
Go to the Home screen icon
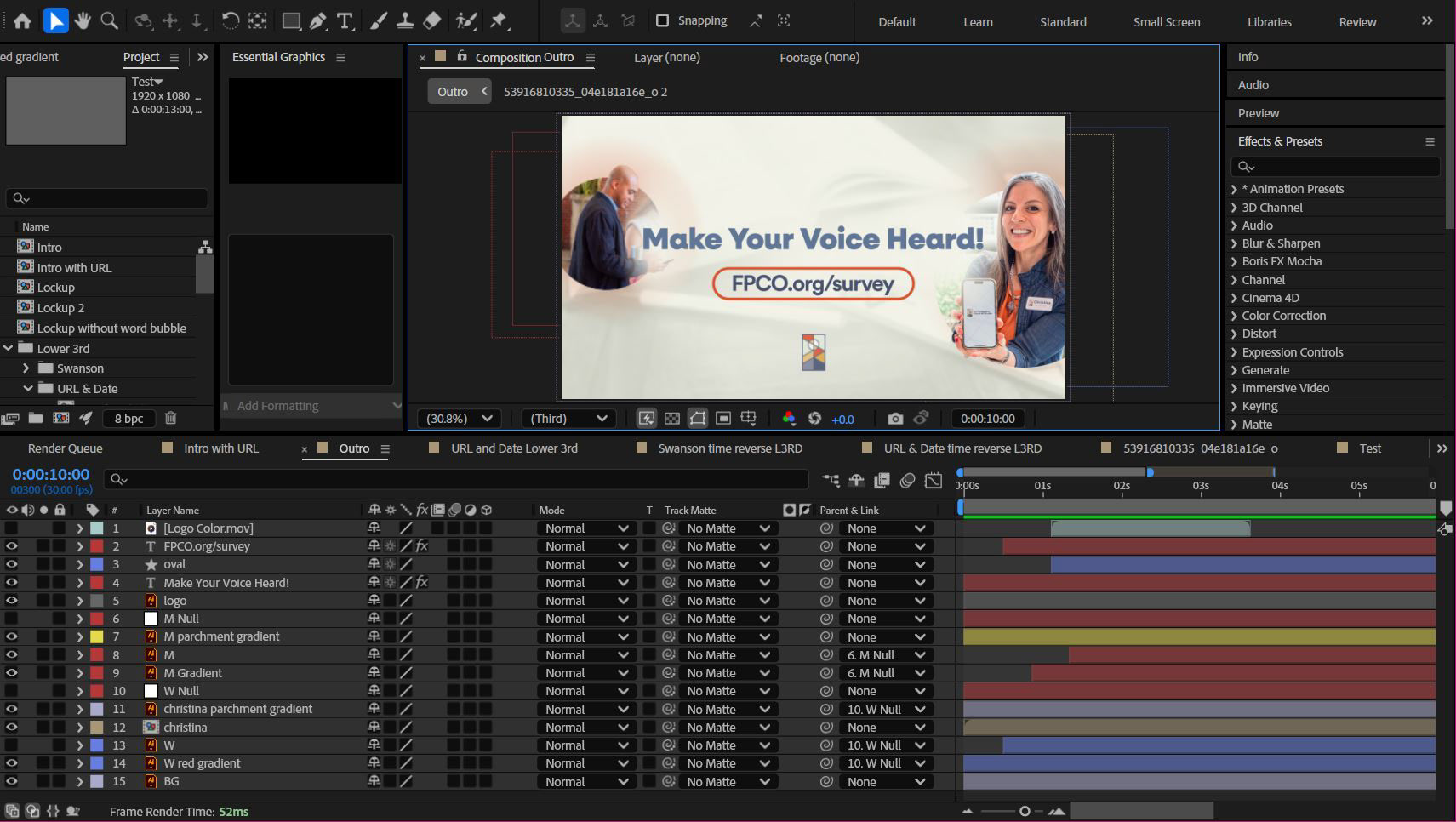22,21
